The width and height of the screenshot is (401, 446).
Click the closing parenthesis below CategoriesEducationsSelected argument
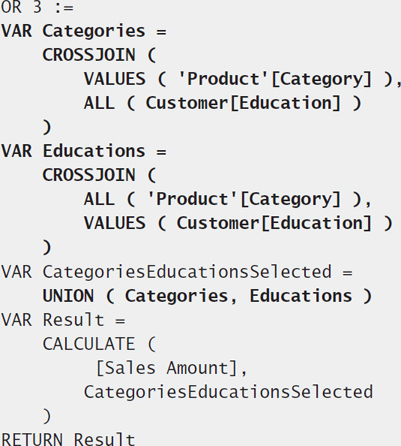click(47, 416)
